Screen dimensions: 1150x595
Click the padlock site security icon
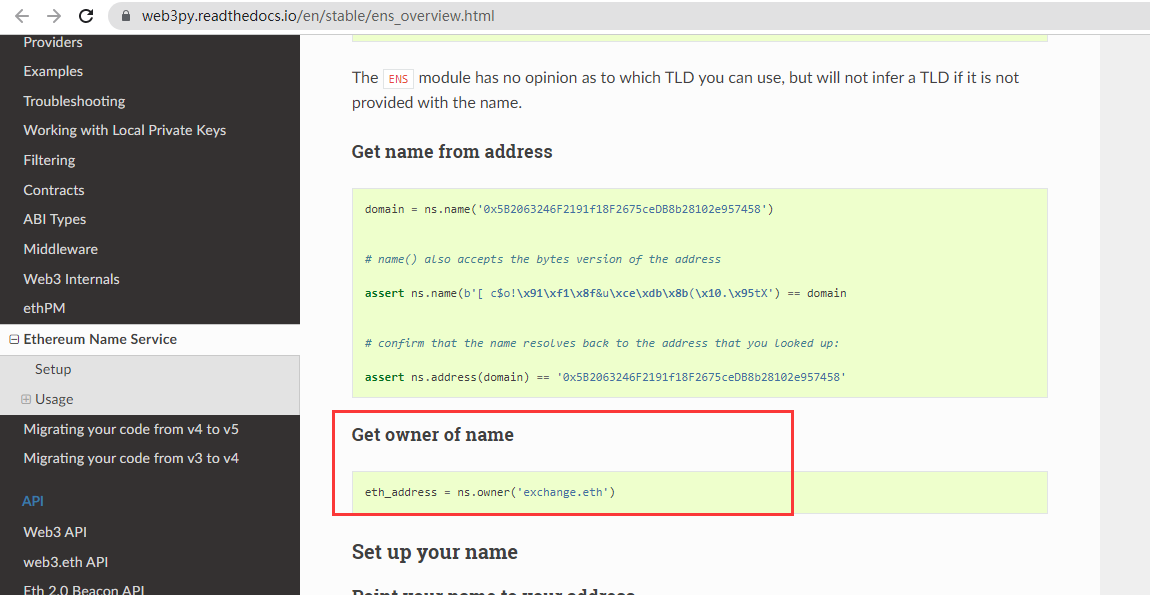125,15
